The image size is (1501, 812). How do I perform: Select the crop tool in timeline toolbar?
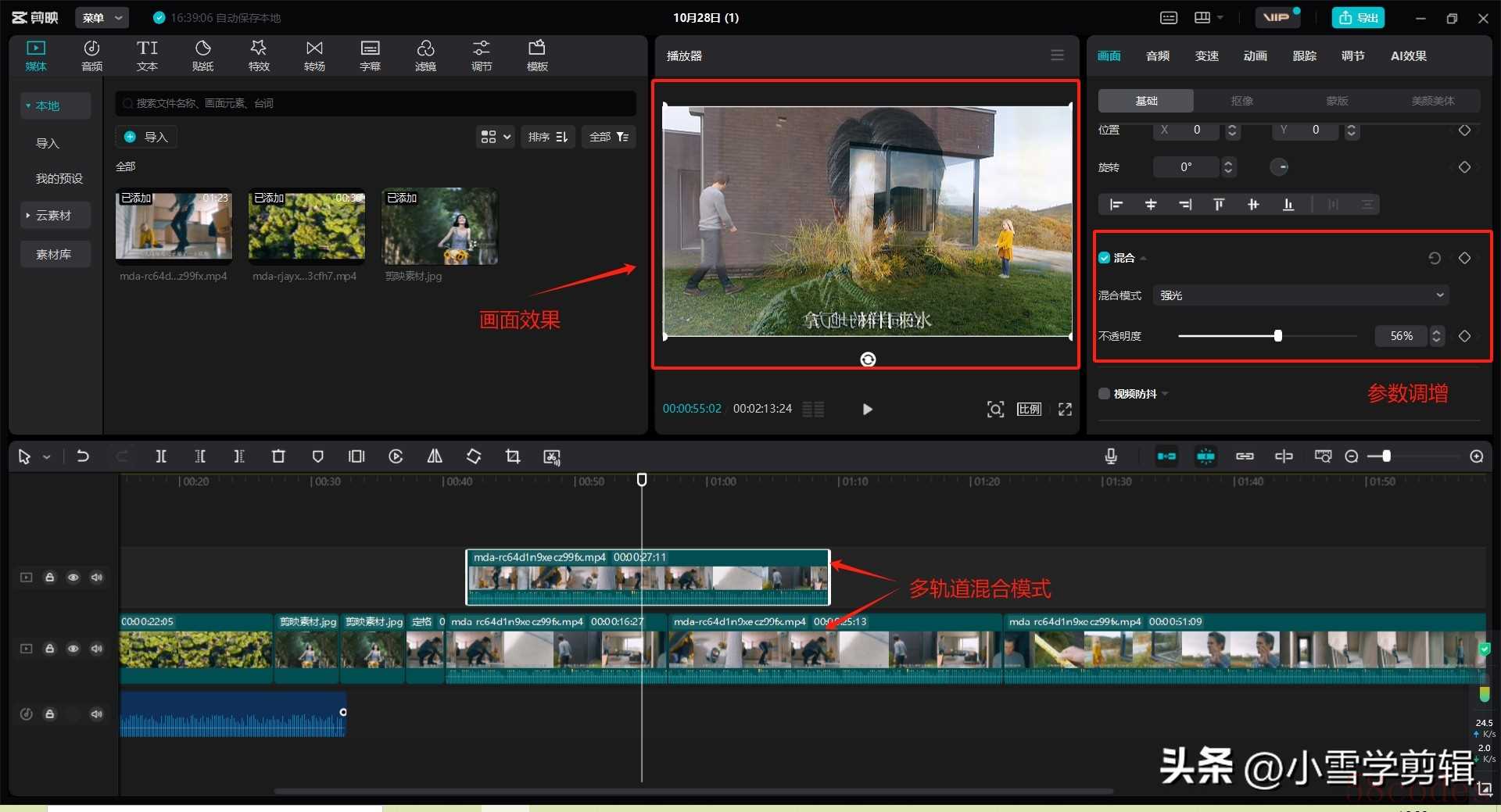click(x=513, y=456)
